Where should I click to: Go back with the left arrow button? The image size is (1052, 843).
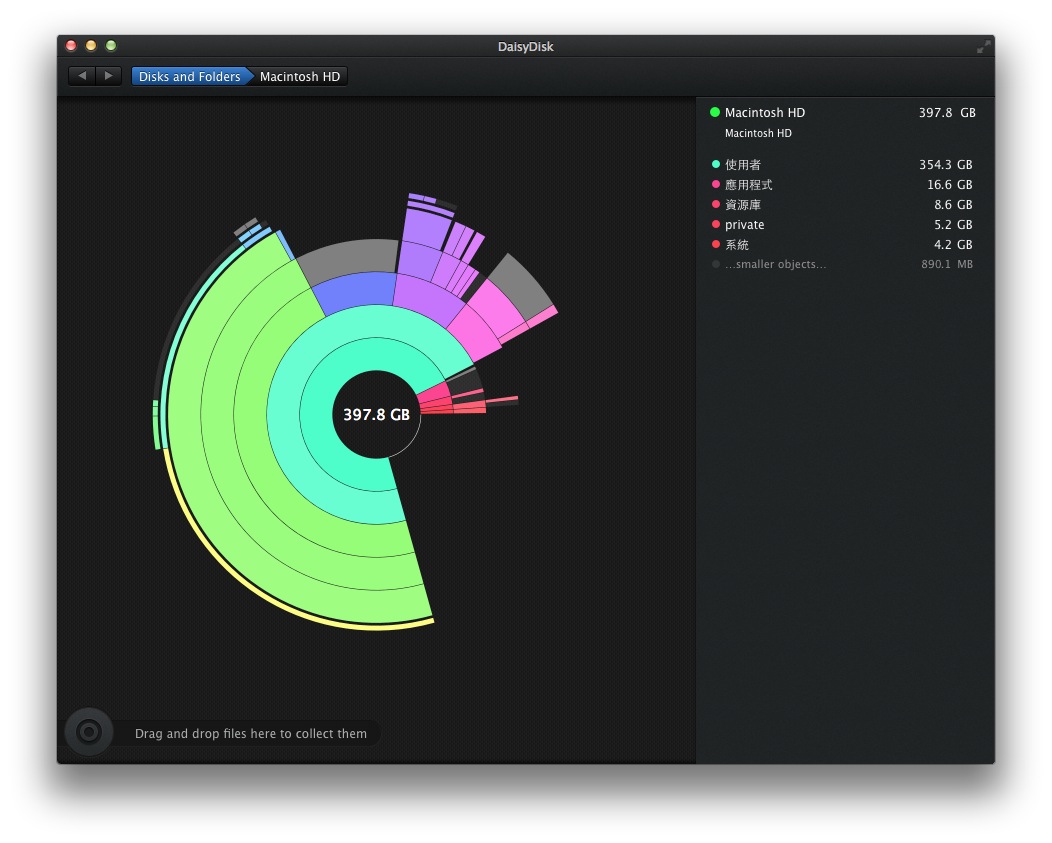(82, 76)
